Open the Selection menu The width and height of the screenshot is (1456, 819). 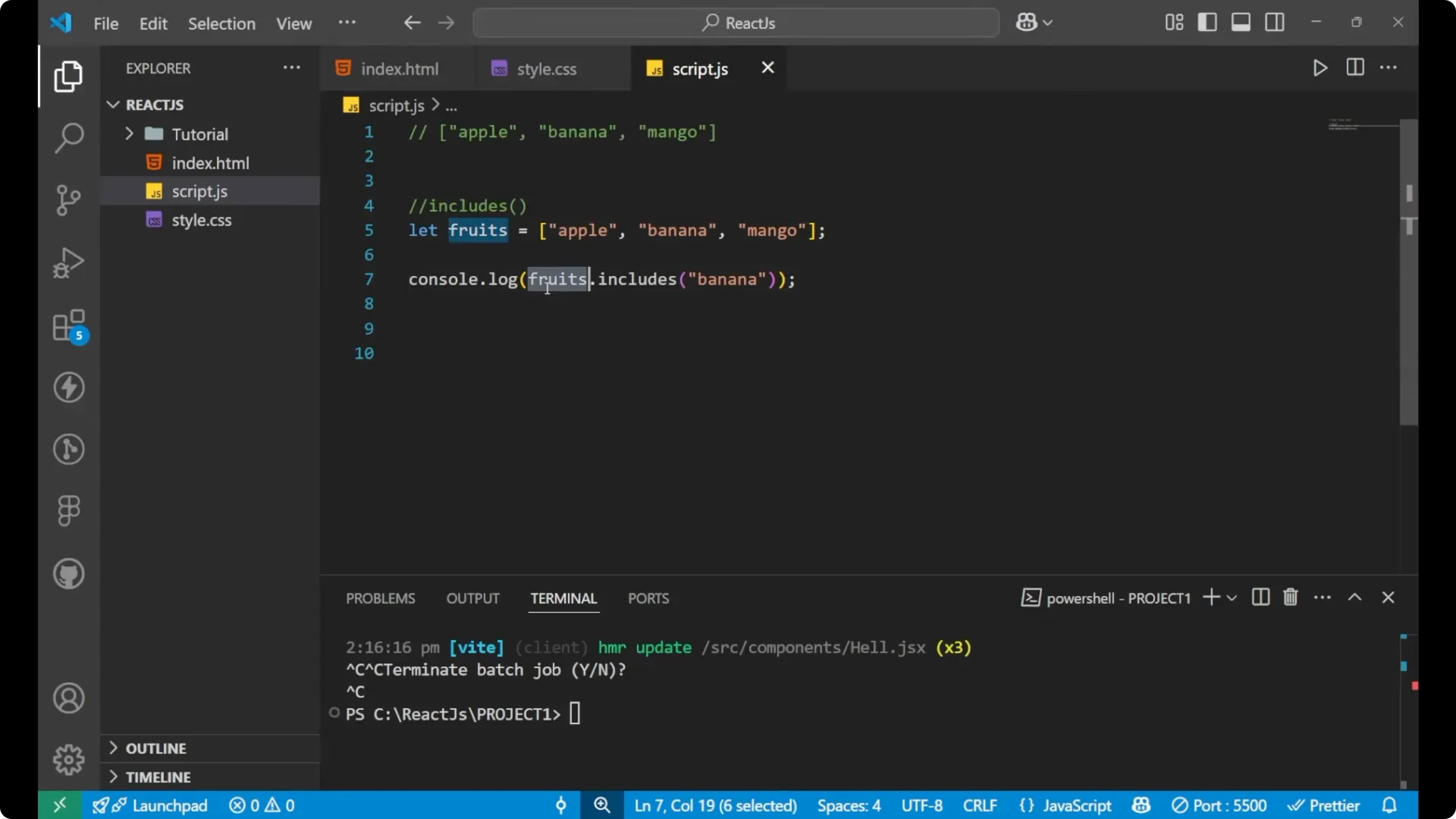click(x=221, y=24)
